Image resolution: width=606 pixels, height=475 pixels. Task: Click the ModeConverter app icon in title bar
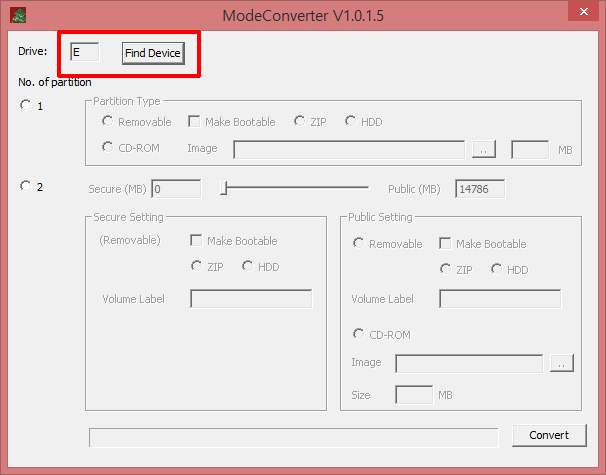click(19, 15)
